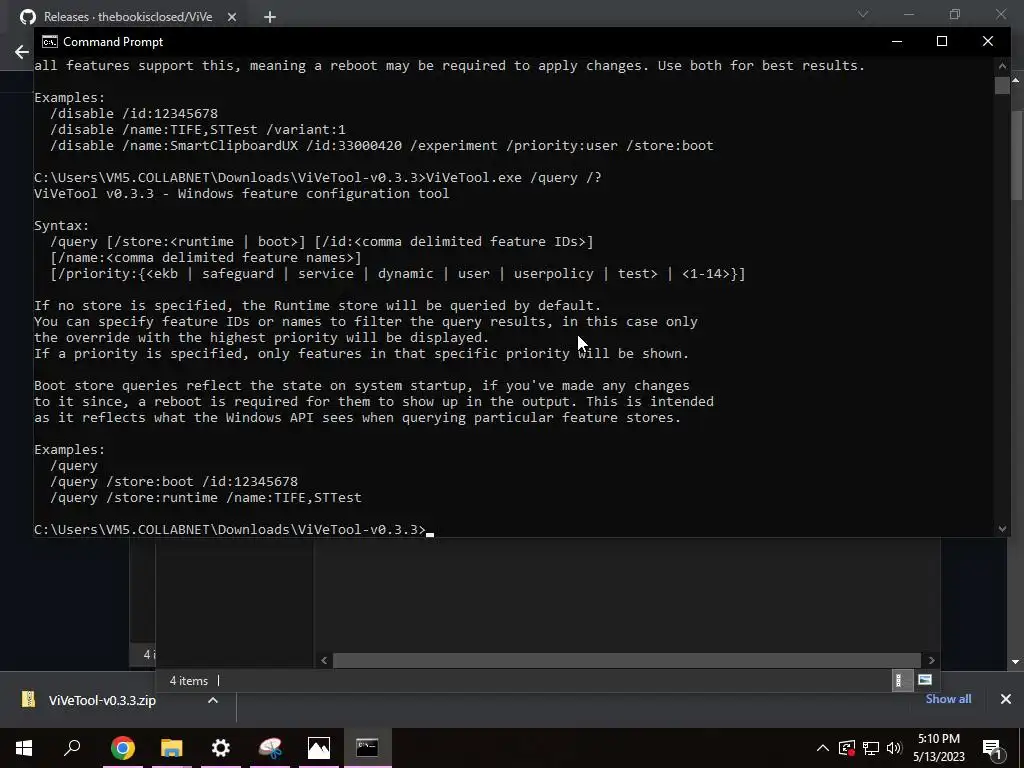This screenshot has width=1024, height=768.
Task: Close the Releases browser tab
Action: 232,17
